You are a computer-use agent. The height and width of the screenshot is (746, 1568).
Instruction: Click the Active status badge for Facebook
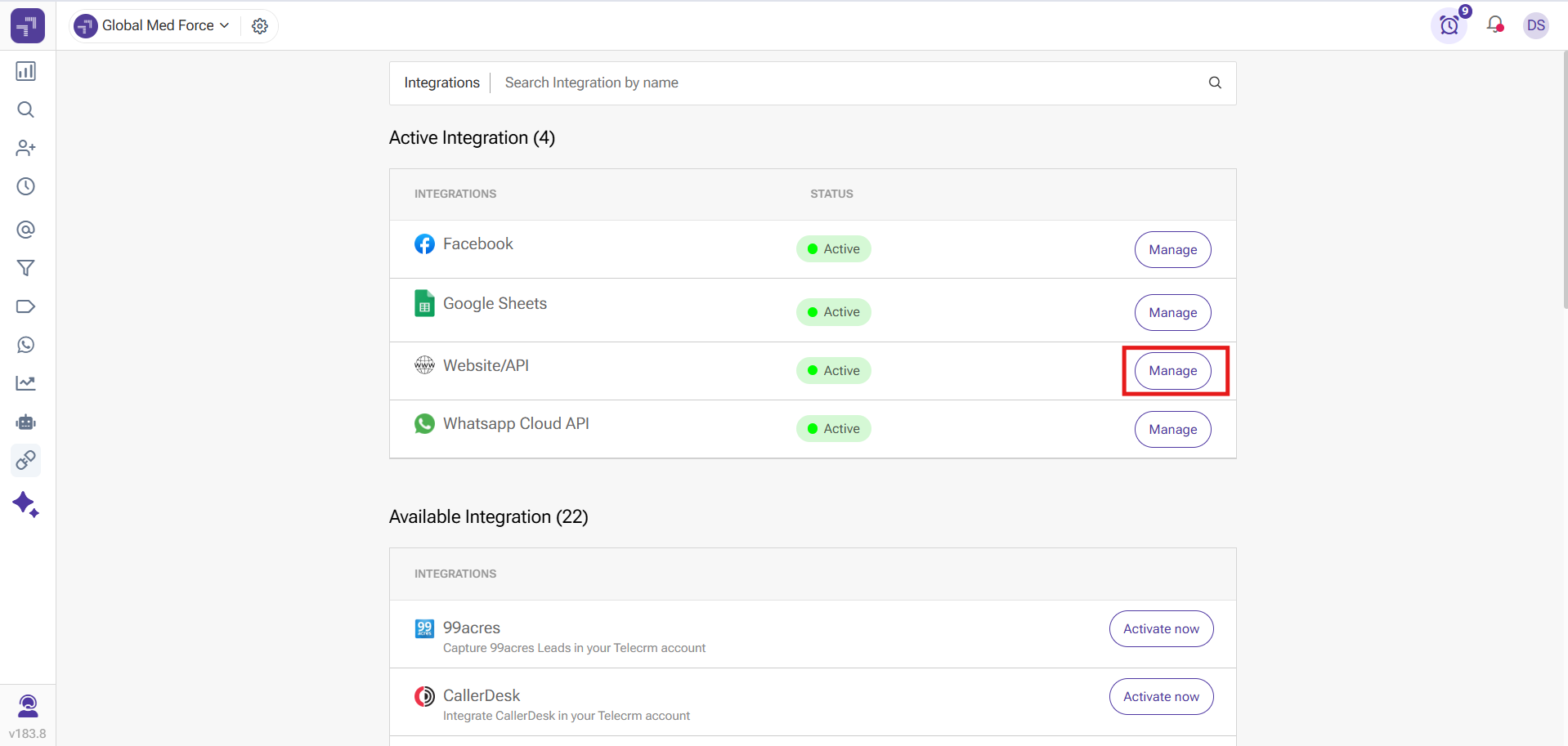(x=833, y=248)
